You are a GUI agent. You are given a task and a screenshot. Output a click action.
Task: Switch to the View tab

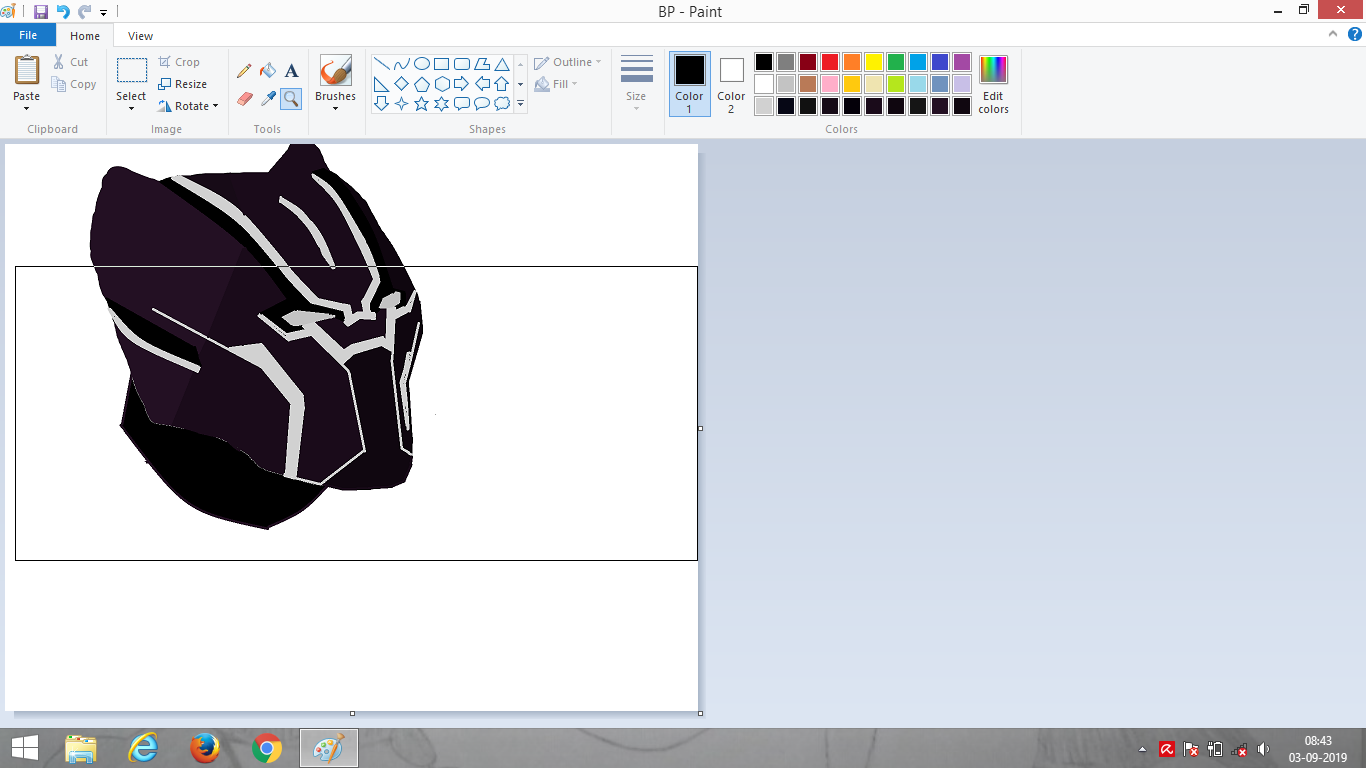(141, 36)
